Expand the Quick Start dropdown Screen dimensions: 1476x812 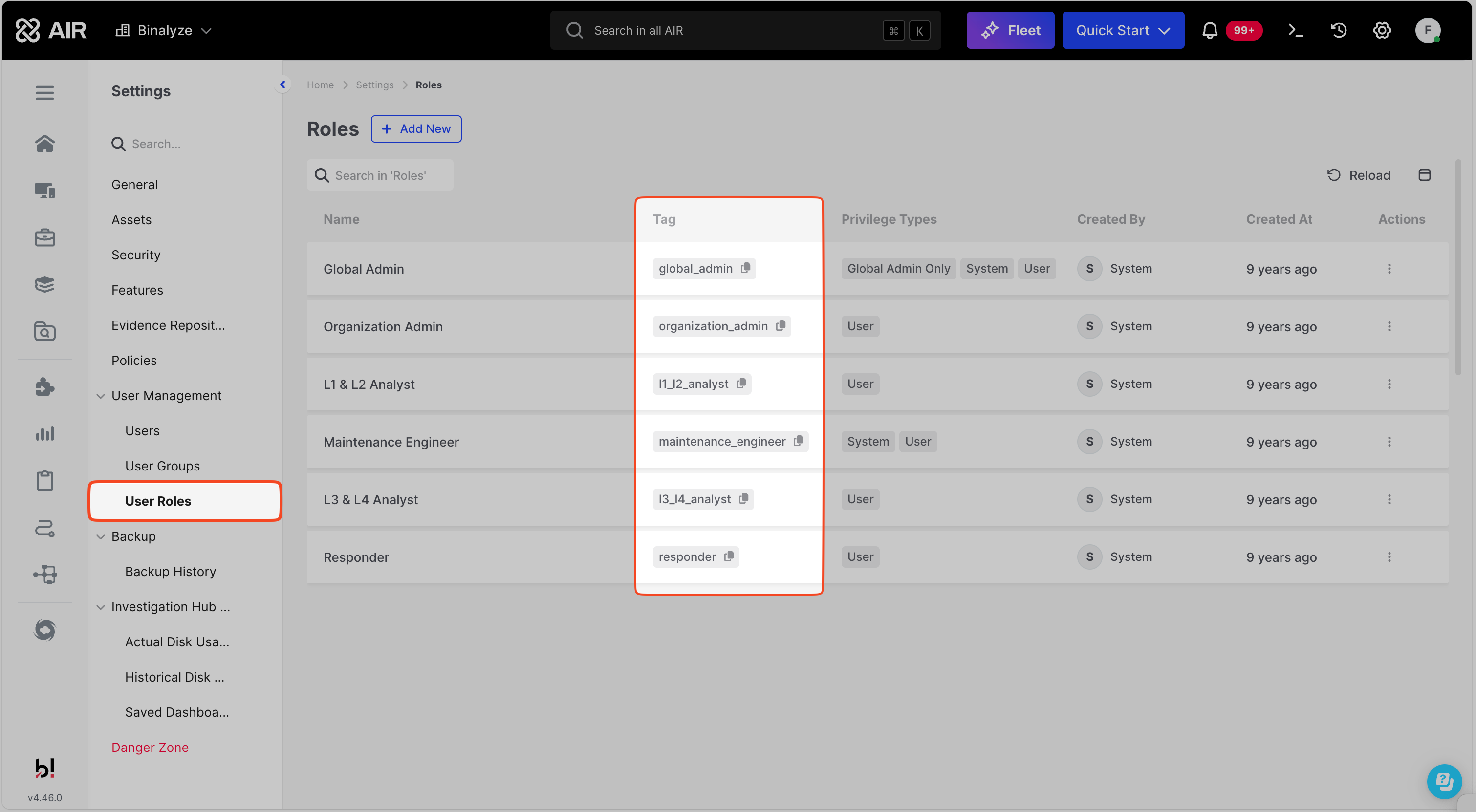click(1123, 30)
